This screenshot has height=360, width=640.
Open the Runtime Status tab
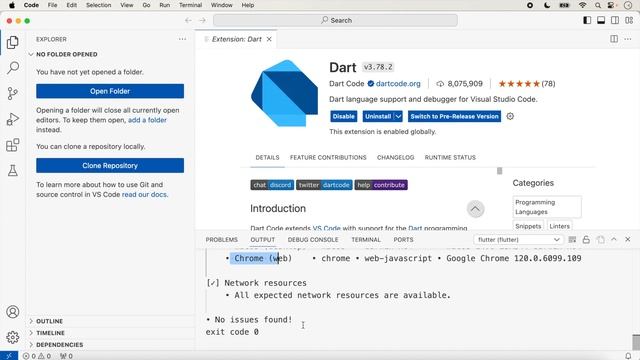point(450,158)
